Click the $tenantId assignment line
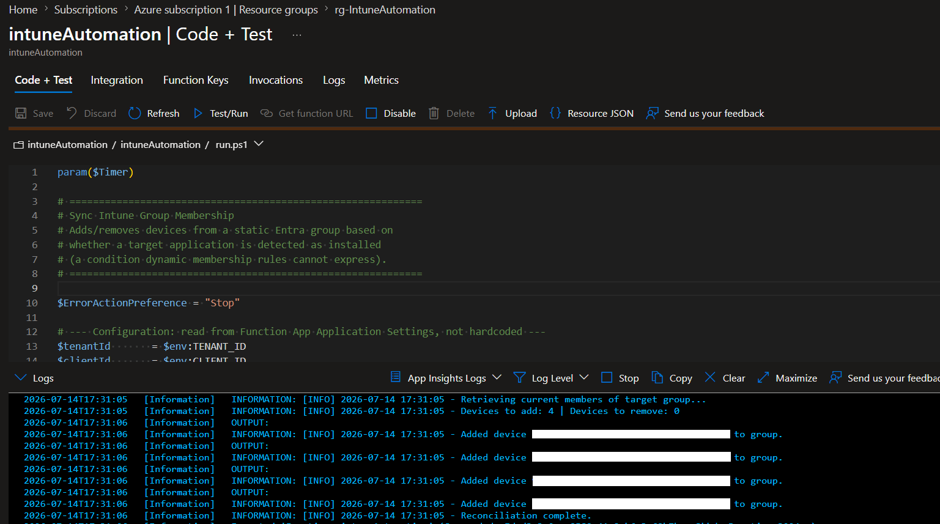Screen dimensions: 940x524 pos(152,347)
